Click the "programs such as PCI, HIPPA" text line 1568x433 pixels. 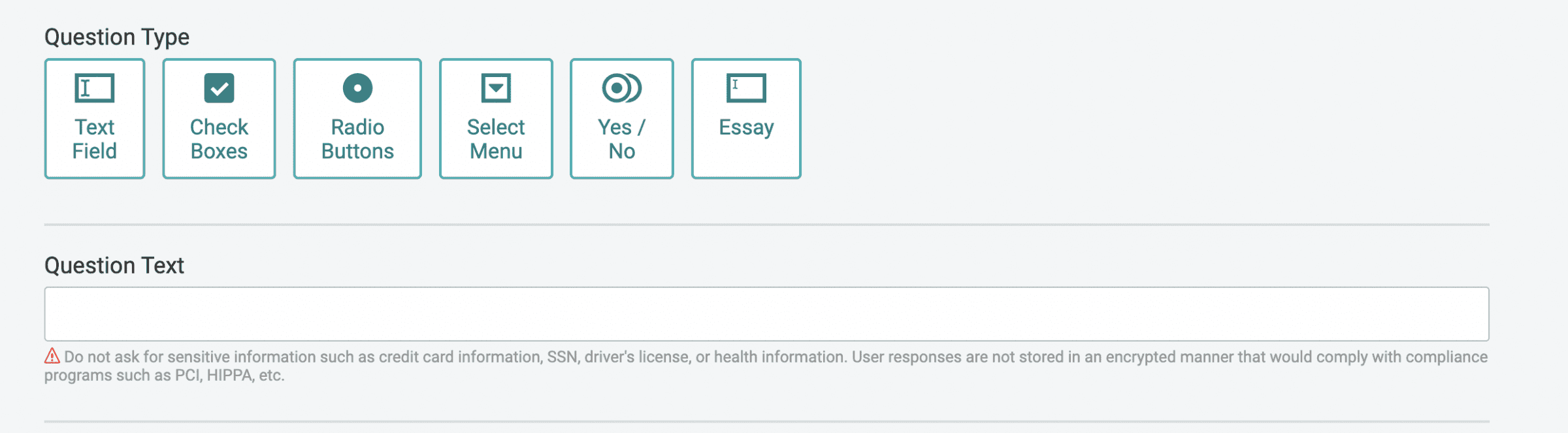tap(165, 376)
